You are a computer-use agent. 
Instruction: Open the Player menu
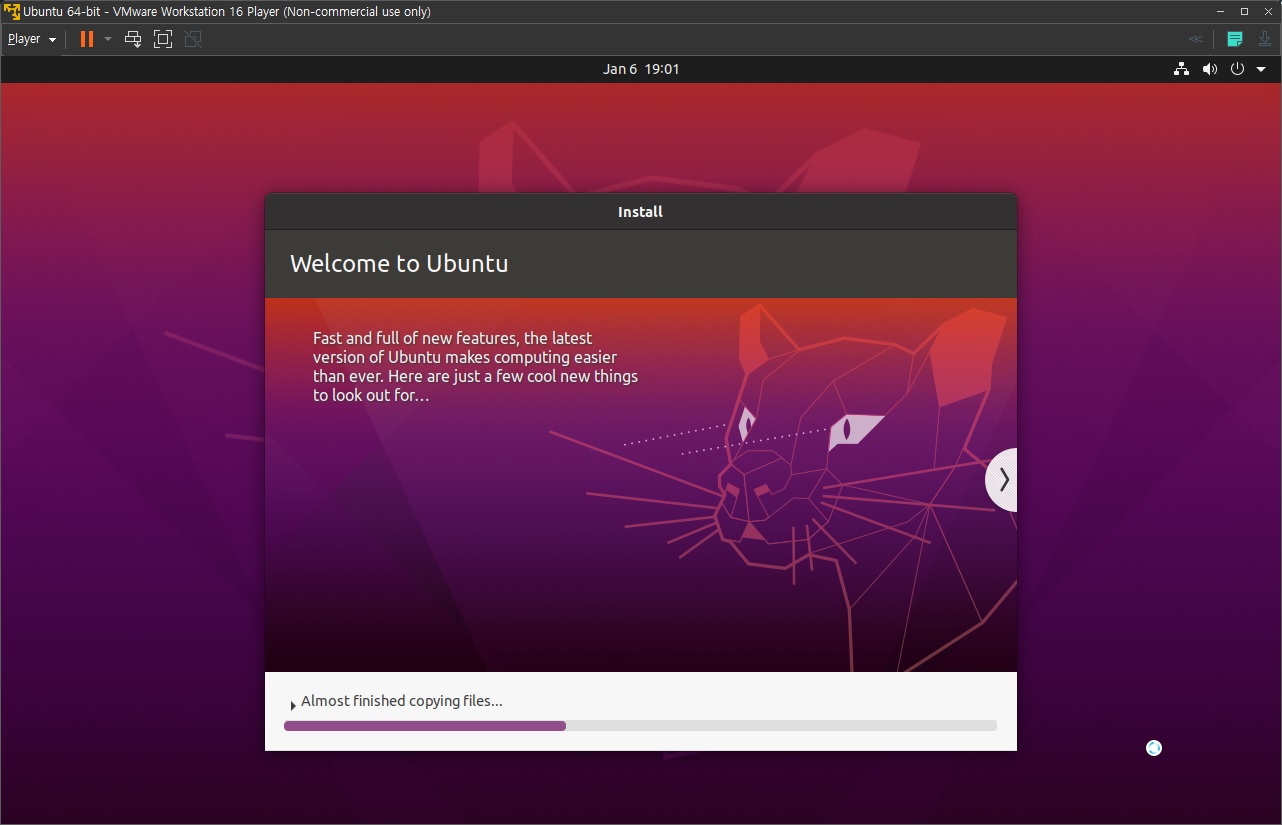(x=31, y=39)
